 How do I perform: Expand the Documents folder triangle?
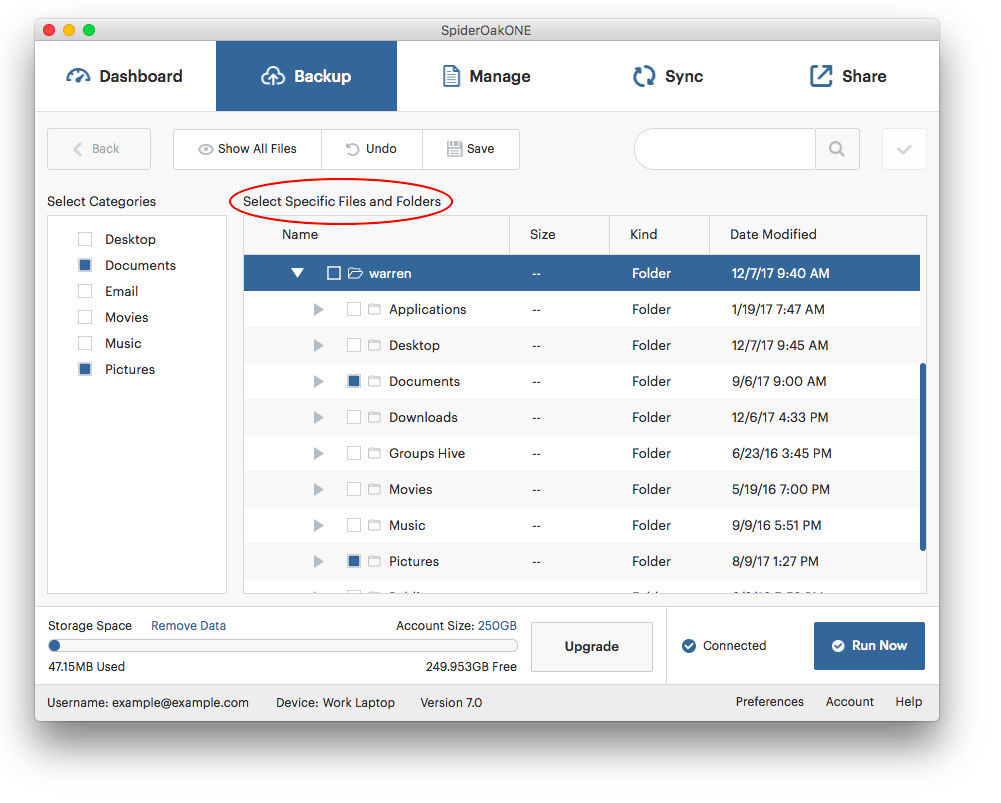(x=319, y=381)
